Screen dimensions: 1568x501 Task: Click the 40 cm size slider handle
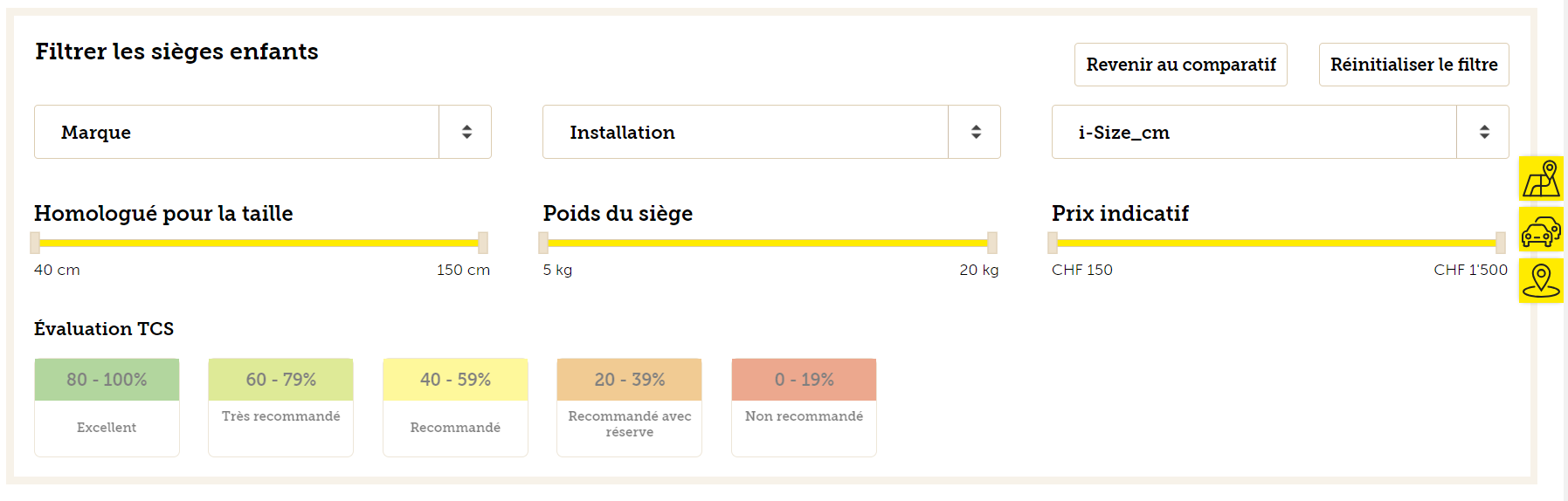click(35, 243)
